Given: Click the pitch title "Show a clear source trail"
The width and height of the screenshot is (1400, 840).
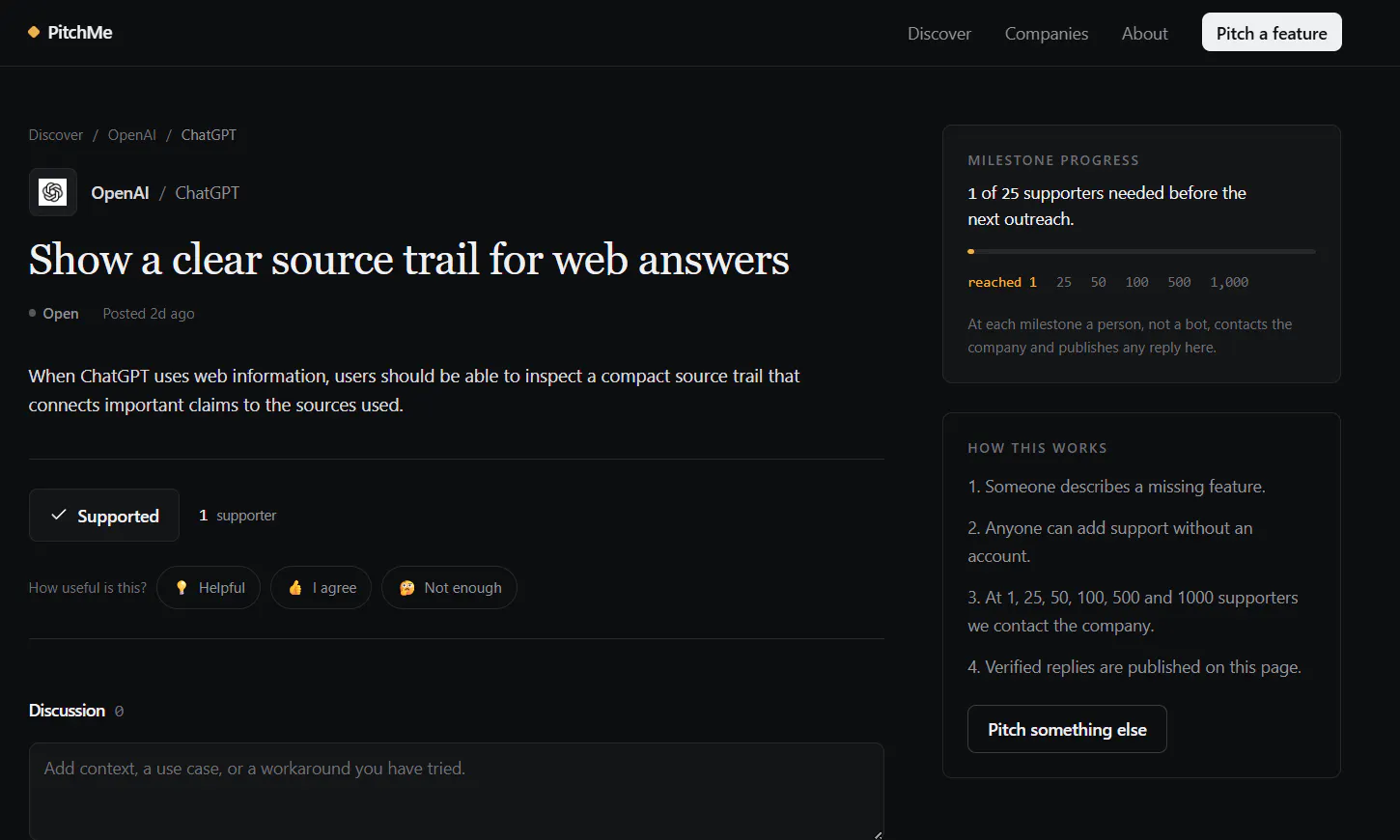Looking at the screenshot, I should point(409,260).
